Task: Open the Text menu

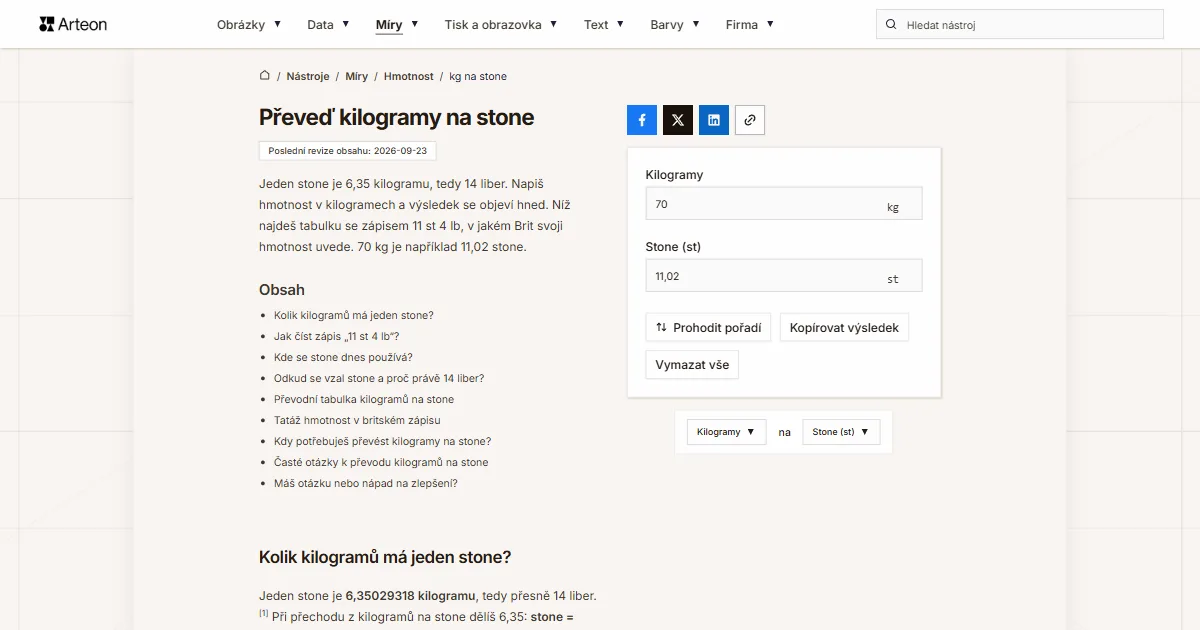Action: click(604, 24)
